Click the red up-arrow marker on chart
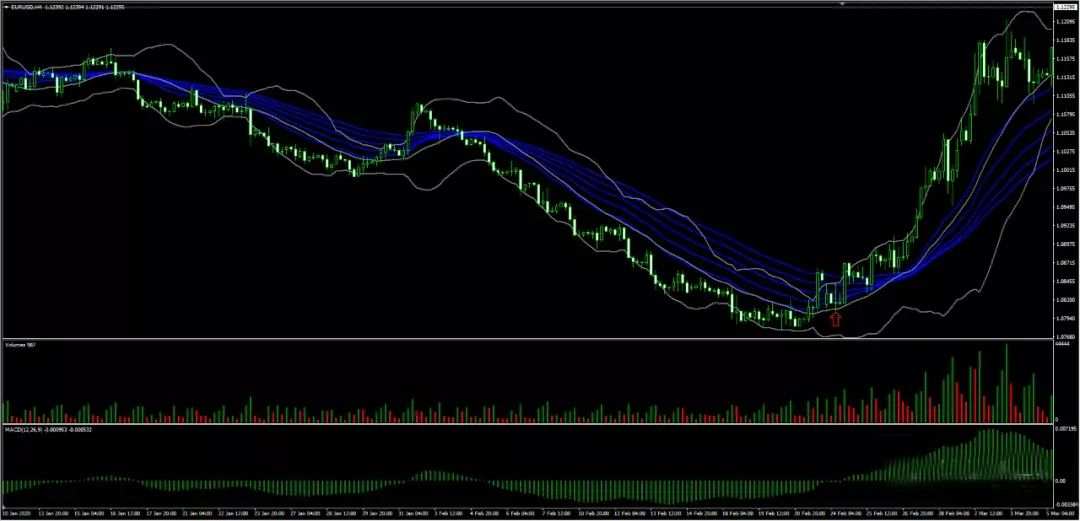Image resolution: width=1080 pixels, height=521 pixels. [835, 318]
